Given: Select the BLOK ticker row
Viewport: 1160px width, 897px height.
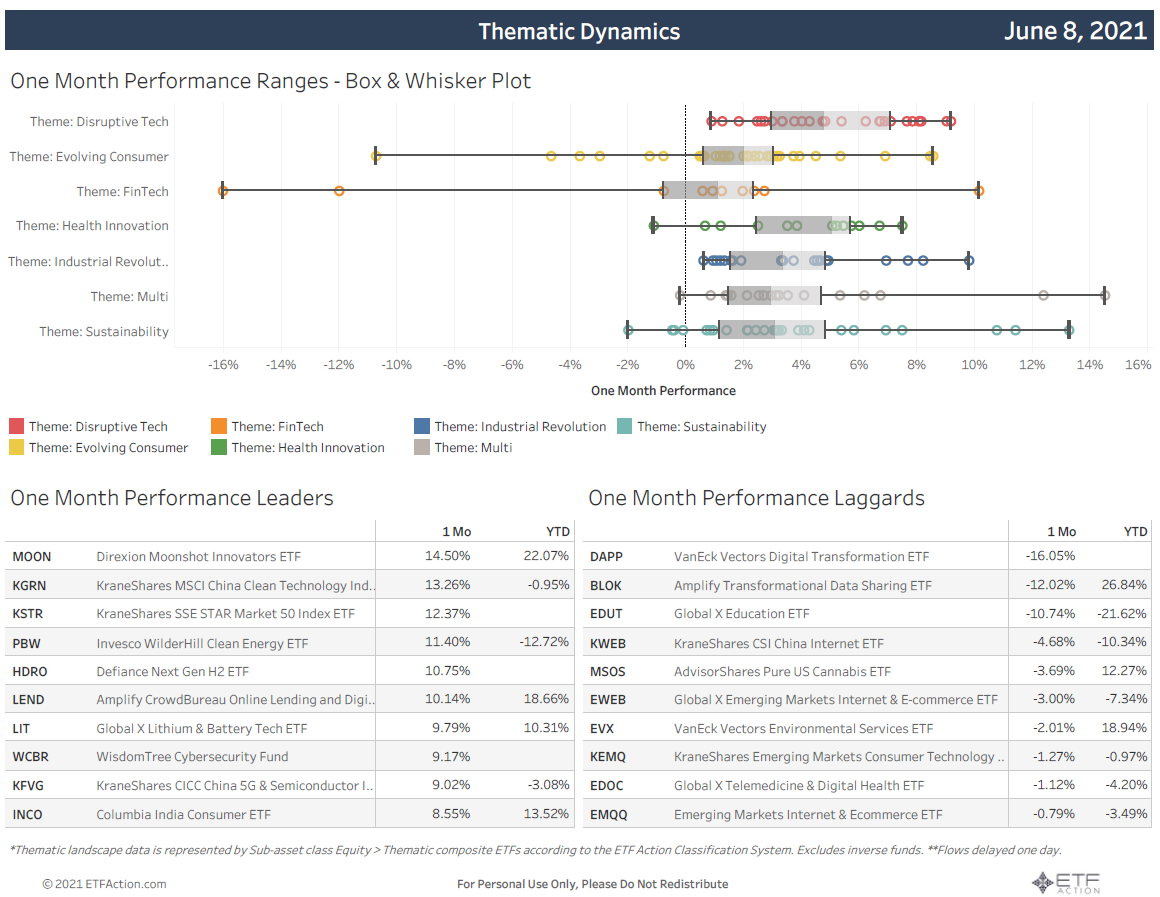Looking at the screenshot, I should [x=867, y=585].
